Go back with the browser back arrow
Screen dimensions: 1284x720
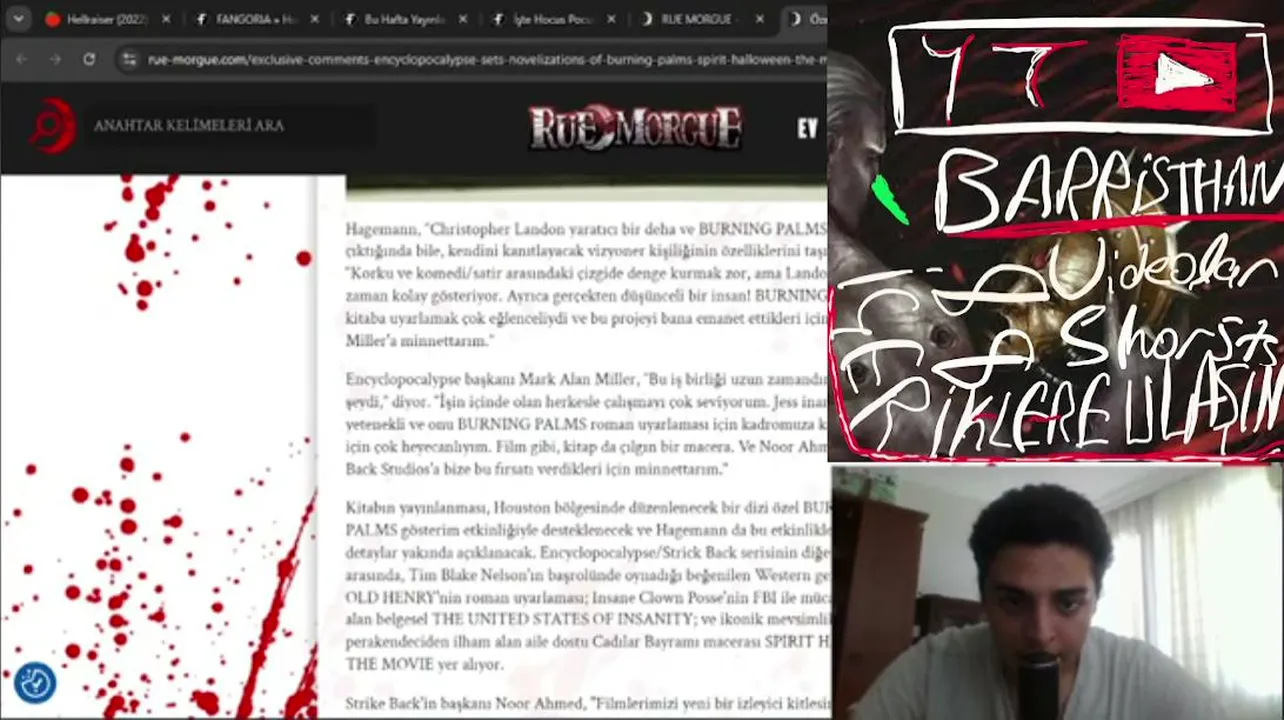click(x=21, y=59)
